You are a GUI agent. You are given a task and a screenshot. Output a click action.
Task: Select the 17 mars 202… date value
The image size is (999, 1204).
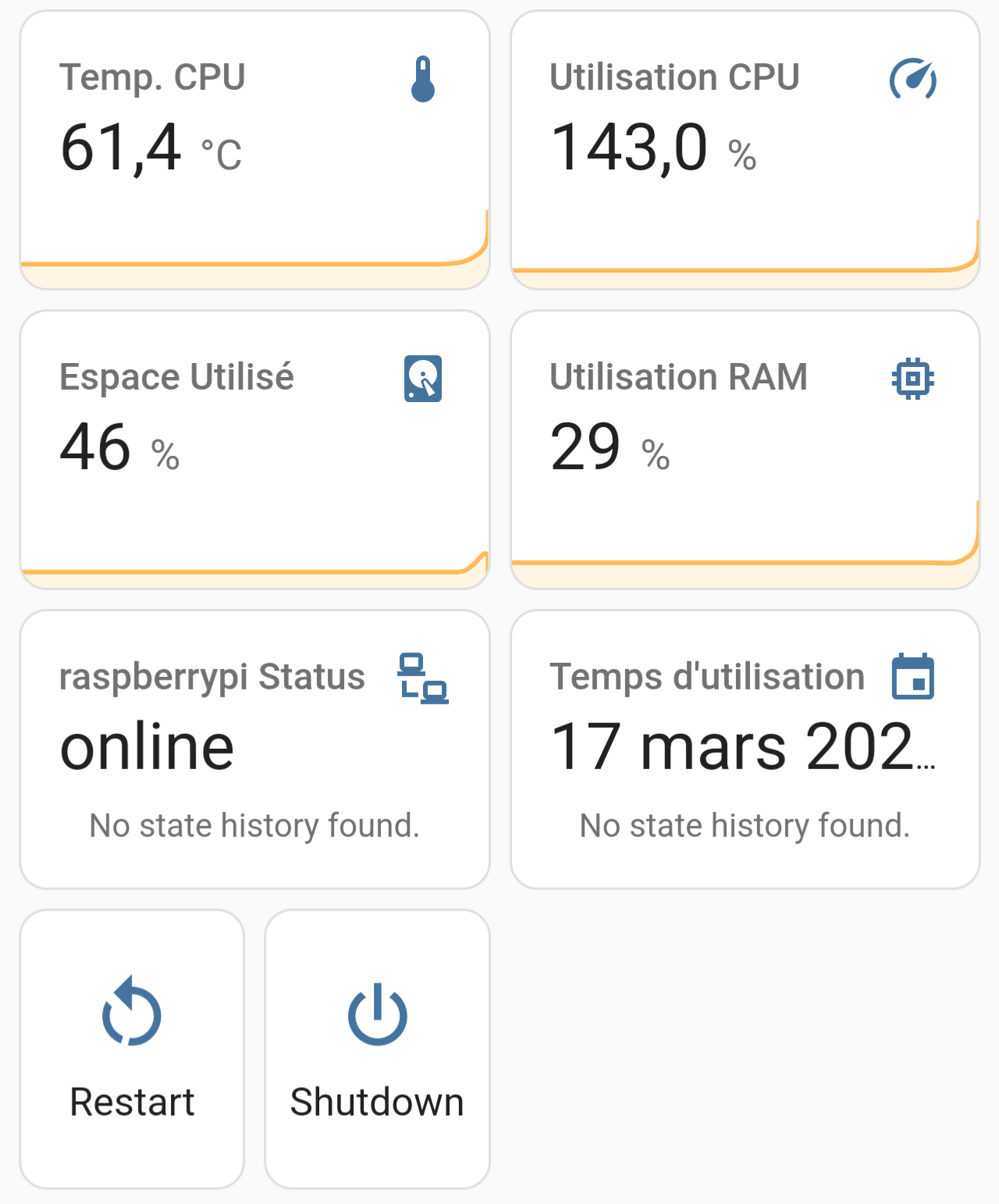click(742, 747)
